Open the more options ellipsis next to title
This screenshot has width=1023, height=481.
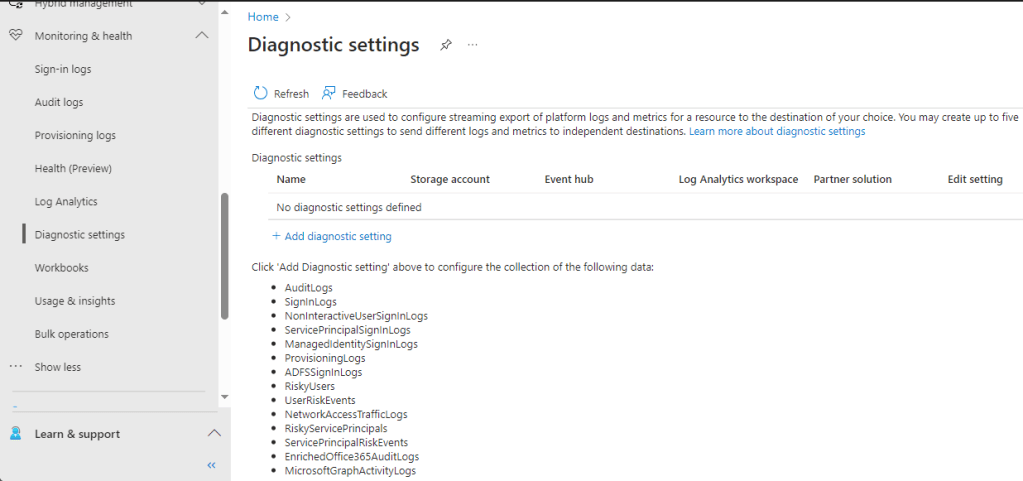pos(473,45)
